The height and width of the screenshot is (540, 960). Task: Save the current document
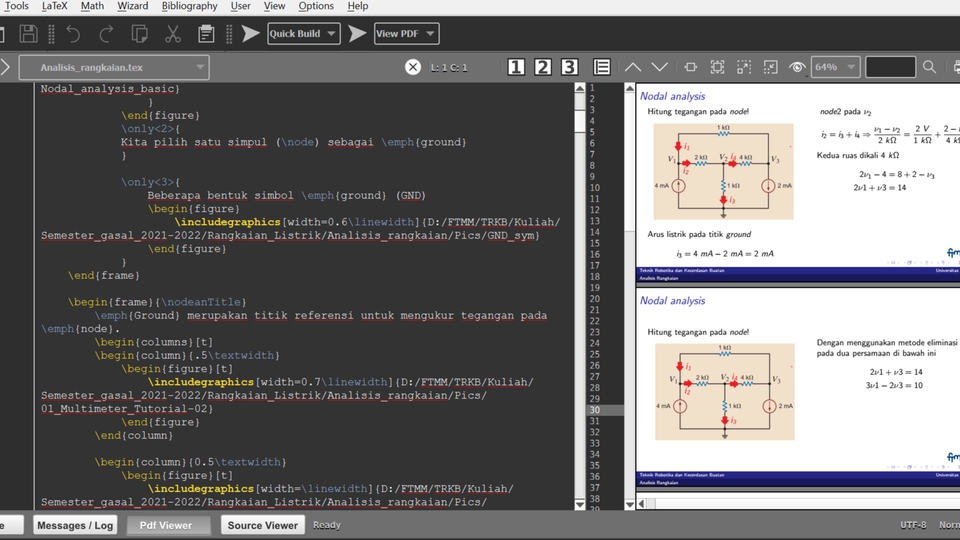click(x=28, y=34)
